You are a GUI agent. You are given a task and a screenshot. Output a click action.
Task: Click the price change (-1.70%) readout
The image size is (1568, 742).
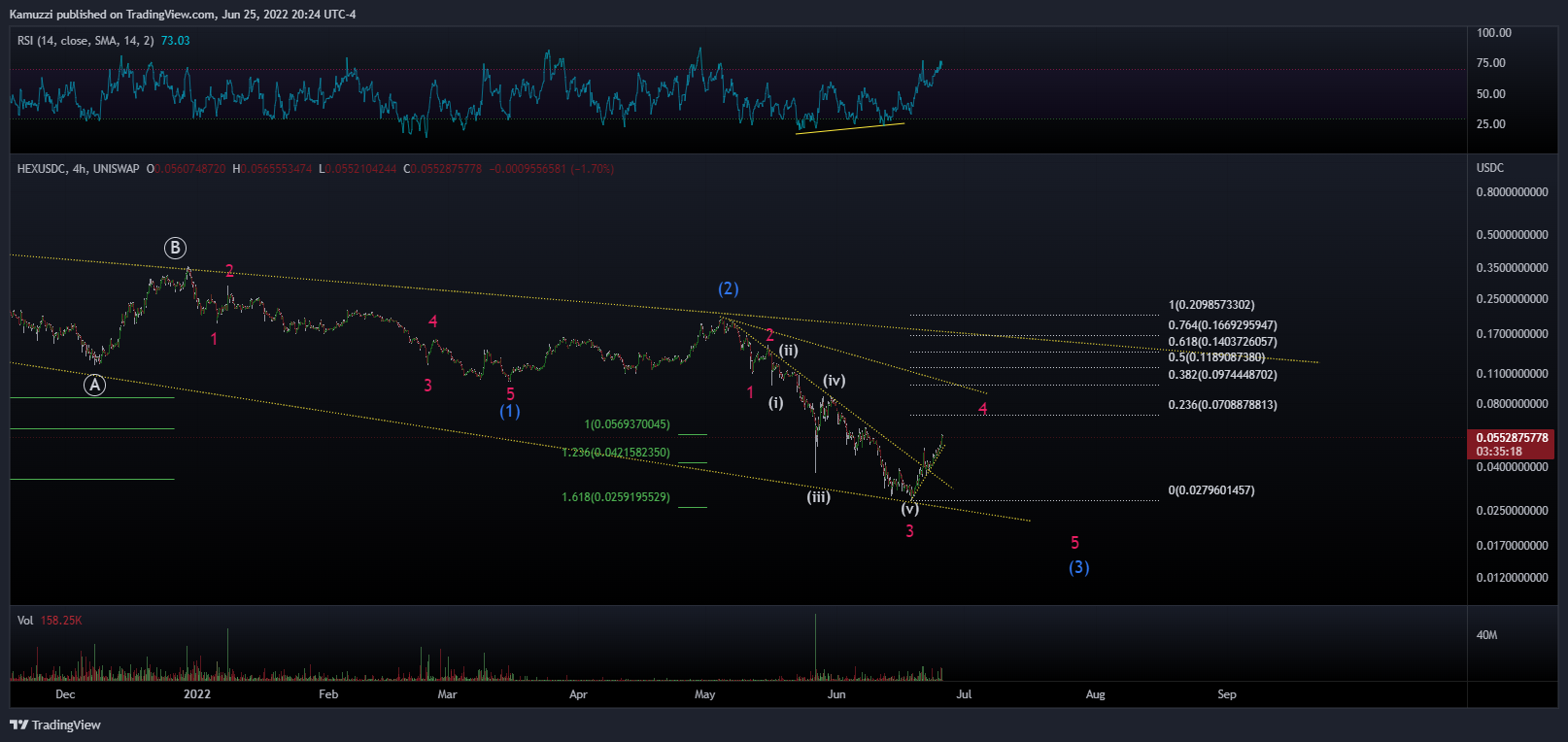click(592, 169)
